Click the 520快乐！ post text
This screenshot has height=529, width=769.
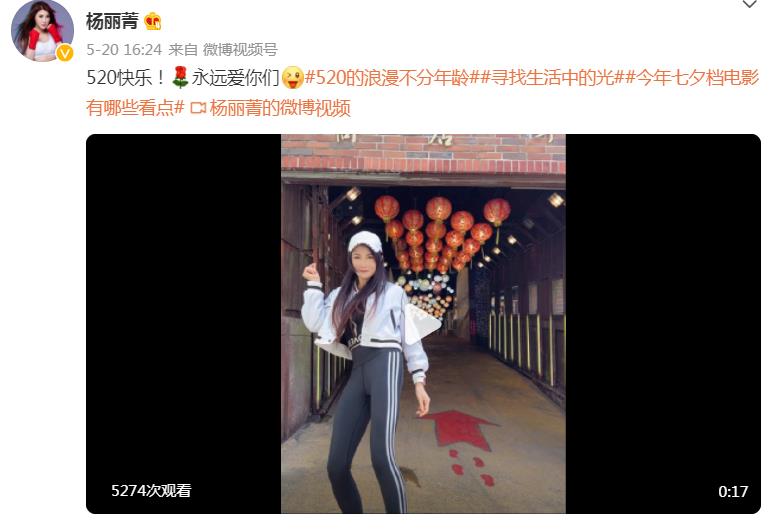click(127, 77)
